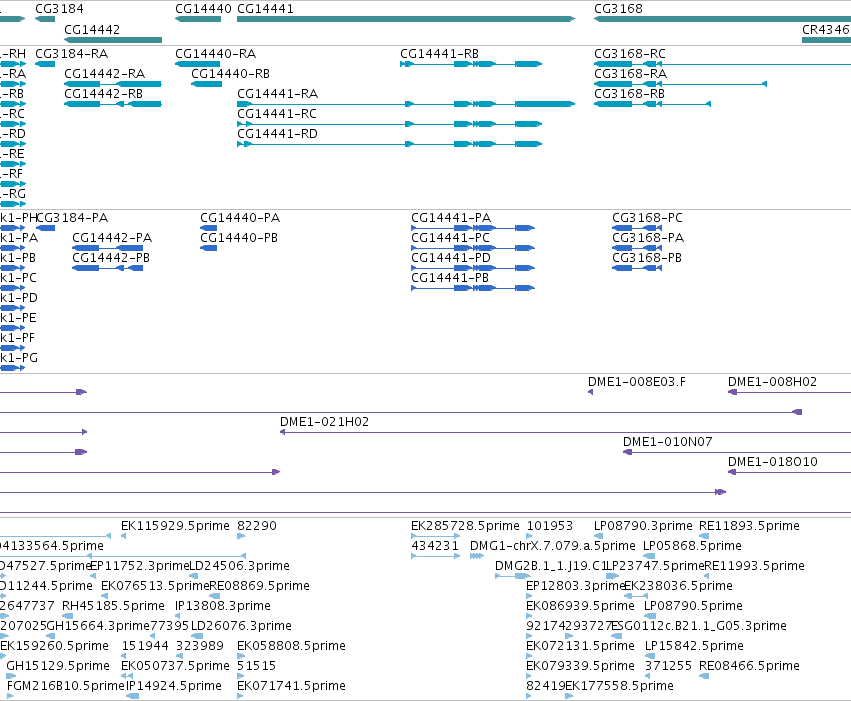The width and height of the screenshot is (851, 701).
Task: Select the CG3168-PA protein label
Action: point(648,238)
